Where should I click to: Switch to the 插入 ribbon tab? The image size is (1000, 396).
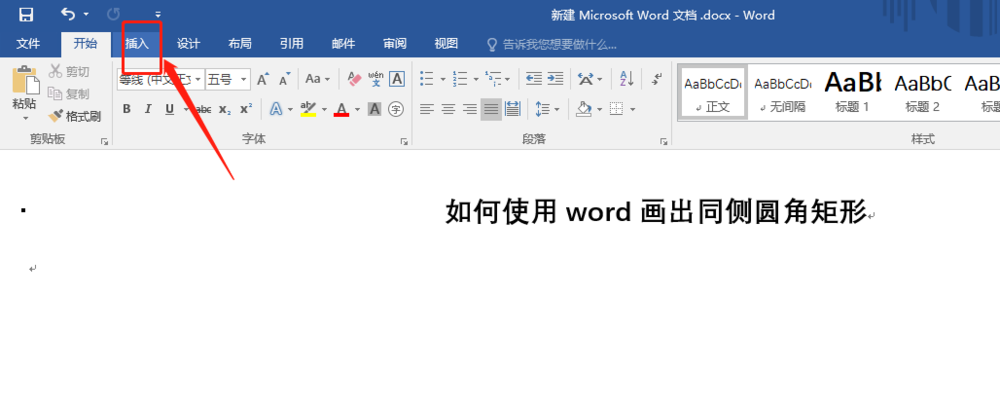(x=136, y=43)
